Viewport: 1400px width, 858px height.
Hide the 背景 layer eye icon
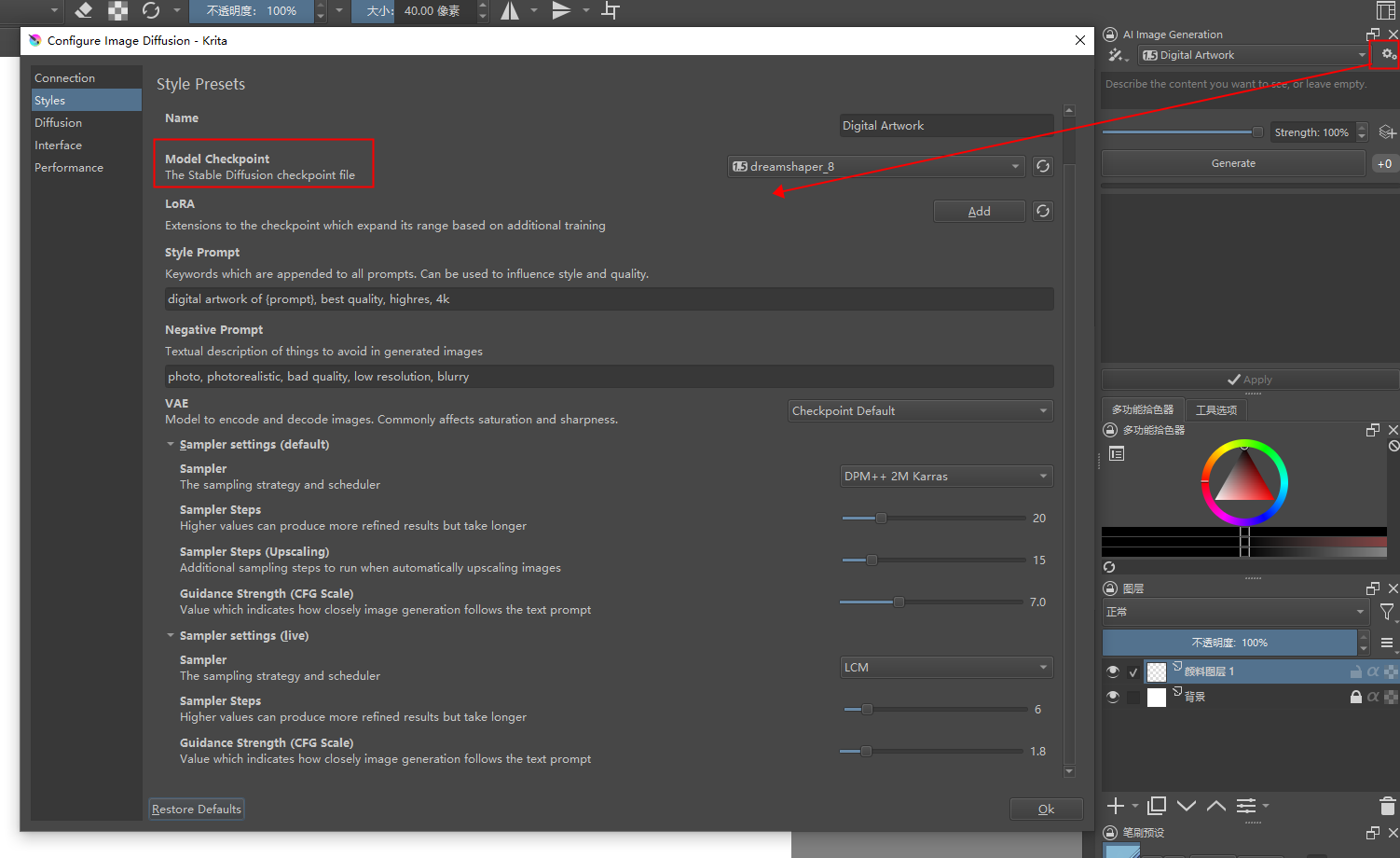[x=1113, y=697]
